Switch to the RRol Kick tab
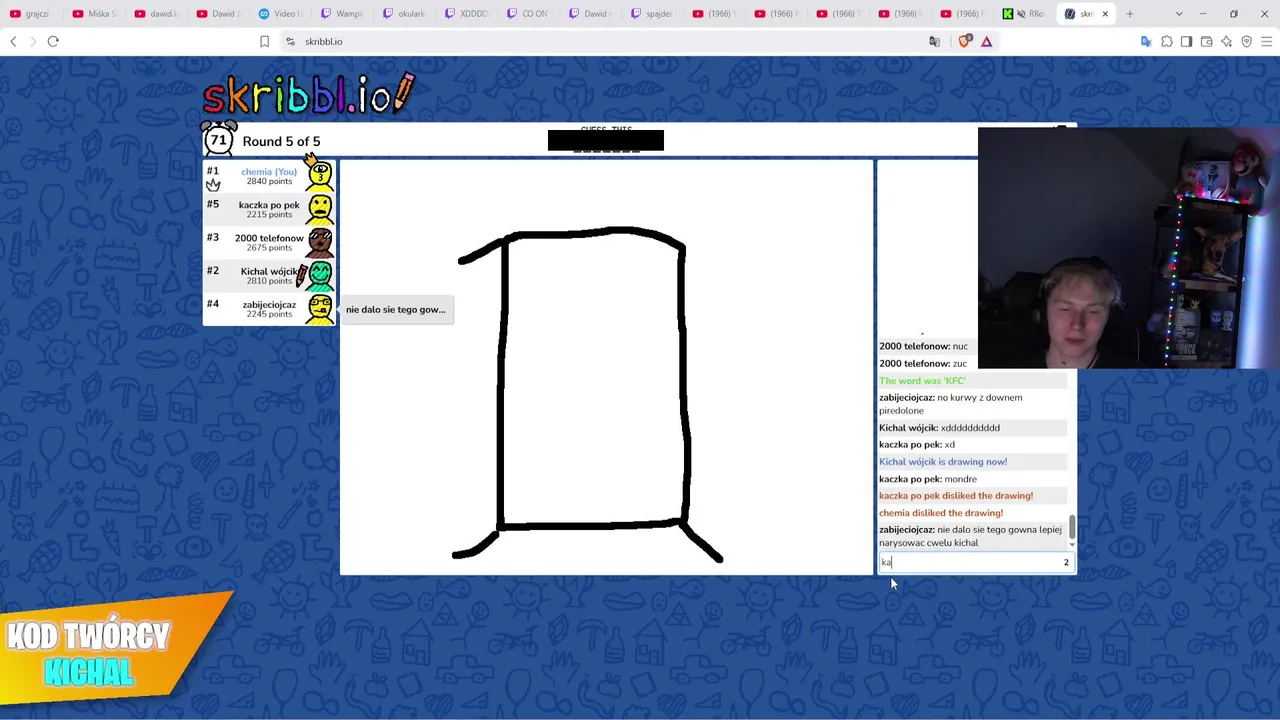The height and width of the screenshot is (720, 1280). 1023,14
